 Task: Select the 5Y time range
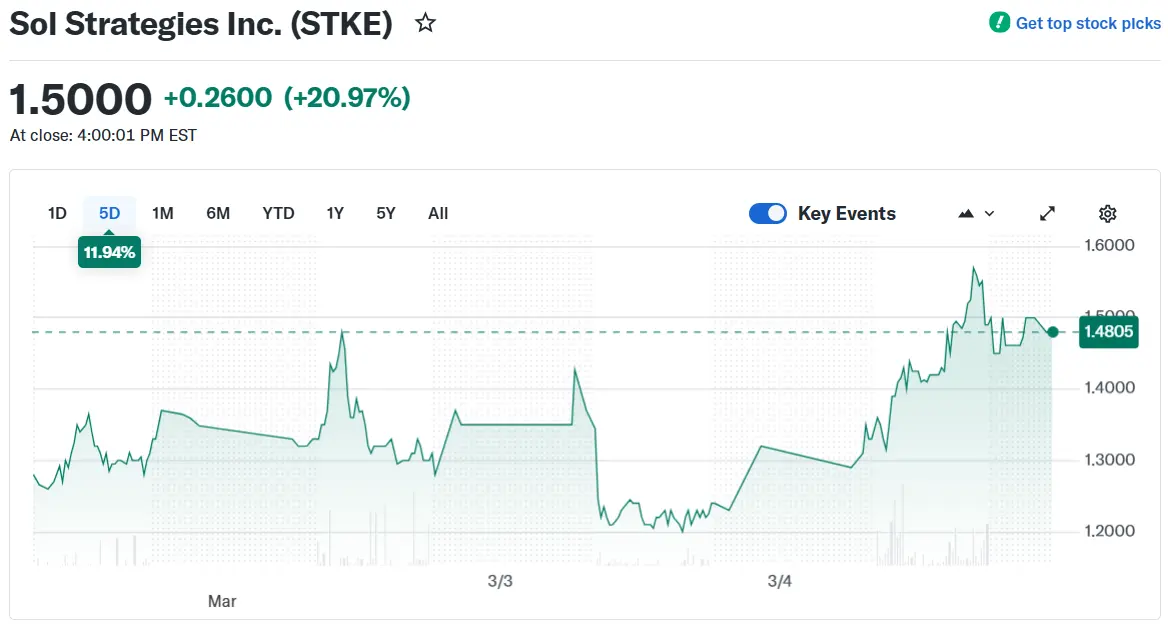[386, 213]
